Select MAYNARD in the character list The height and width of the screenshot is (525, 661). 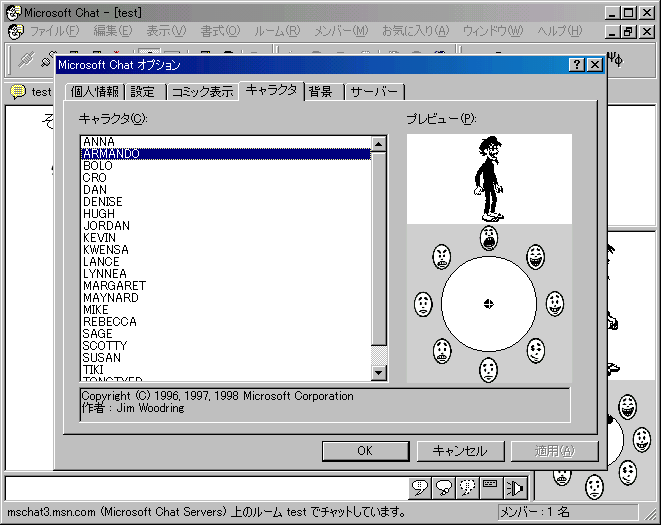(x=226, y=298)
